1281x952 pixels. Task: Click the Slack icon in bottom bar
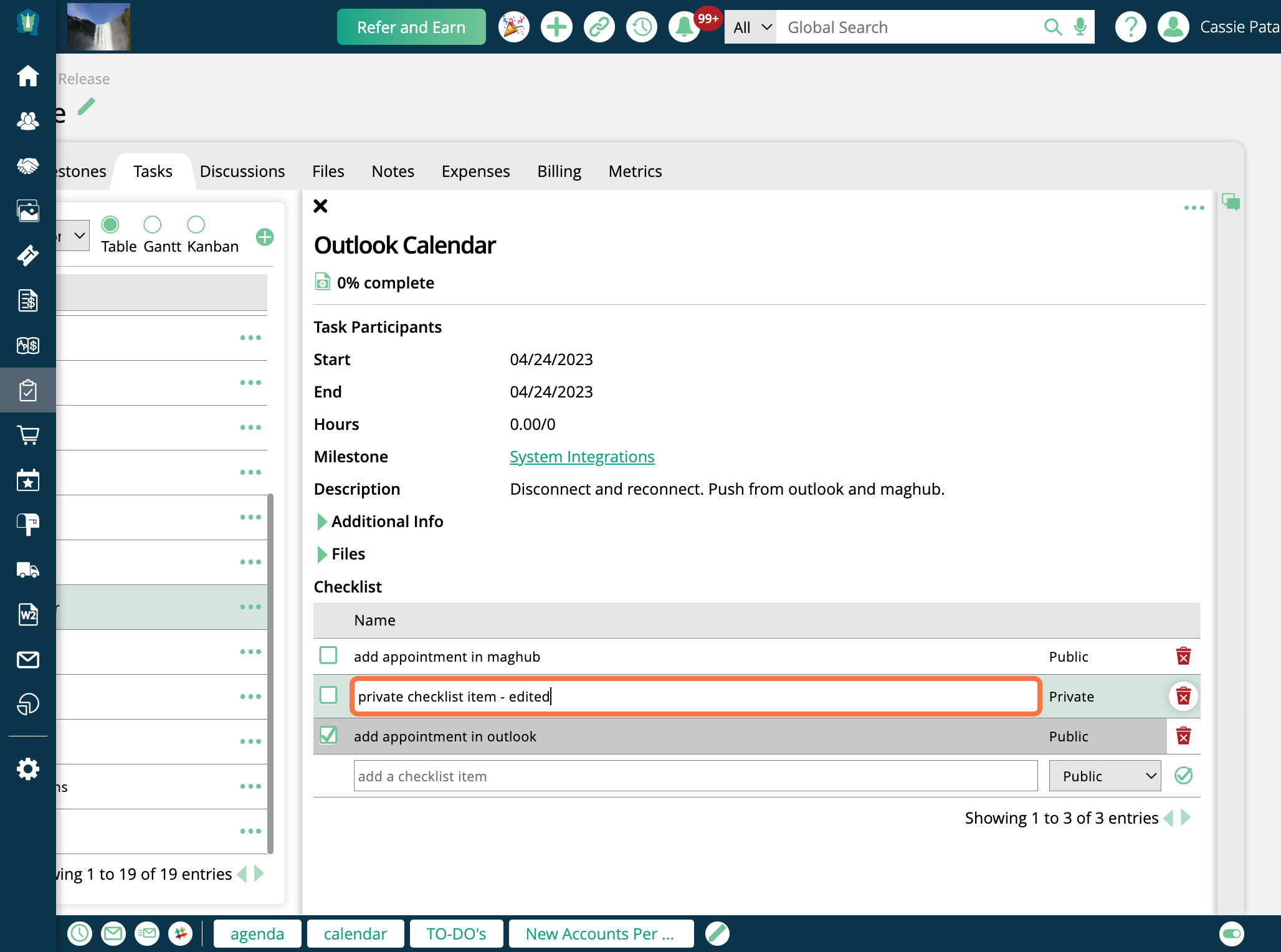pos(181,933)
